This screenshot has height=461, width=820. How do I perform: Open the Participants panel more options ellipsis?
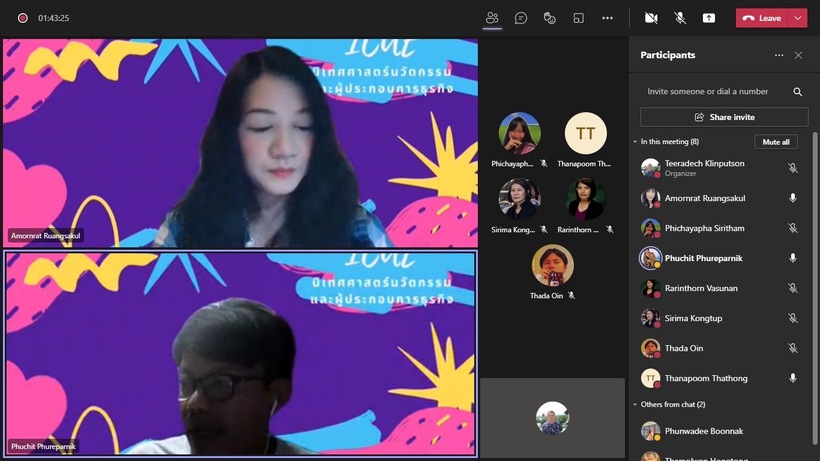[779, 56]
